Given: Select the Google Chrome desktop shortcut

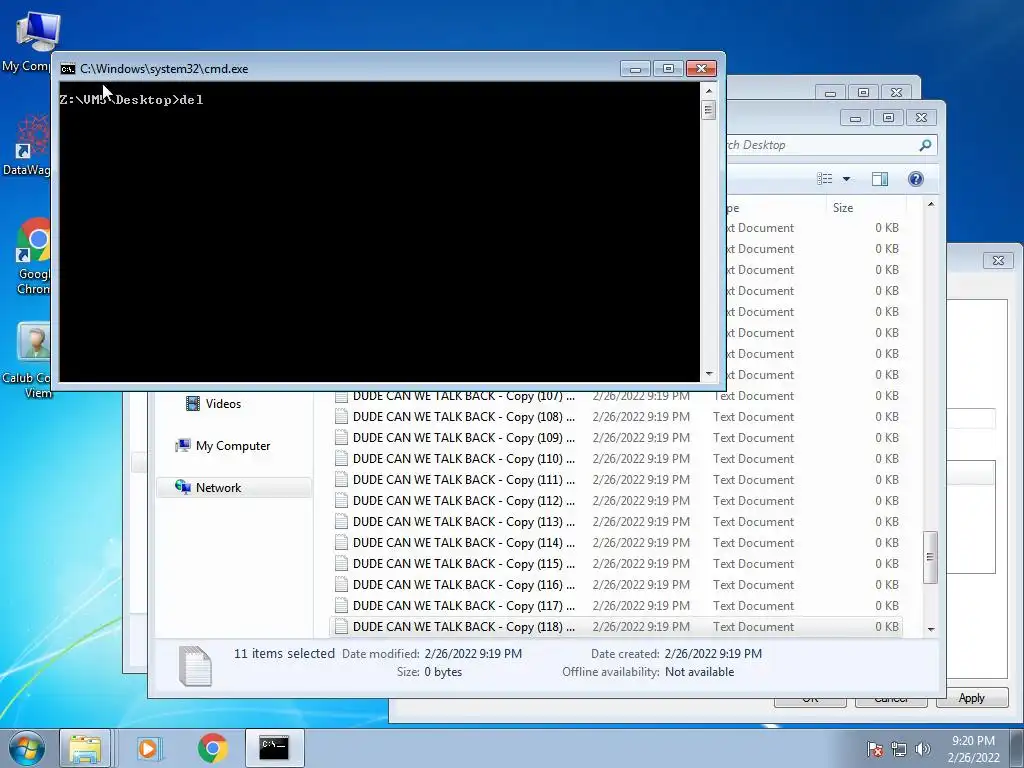Looking at the screenshot, I should pos(31,256).
